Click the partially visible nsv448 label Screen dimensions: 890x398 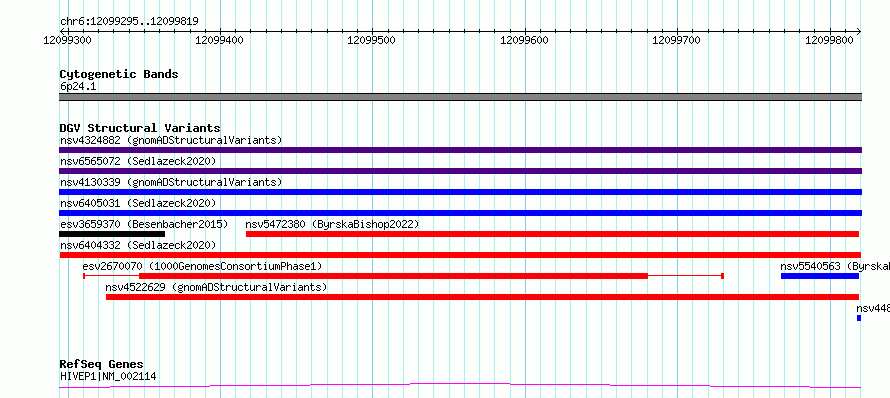click(x=873, y=308)
